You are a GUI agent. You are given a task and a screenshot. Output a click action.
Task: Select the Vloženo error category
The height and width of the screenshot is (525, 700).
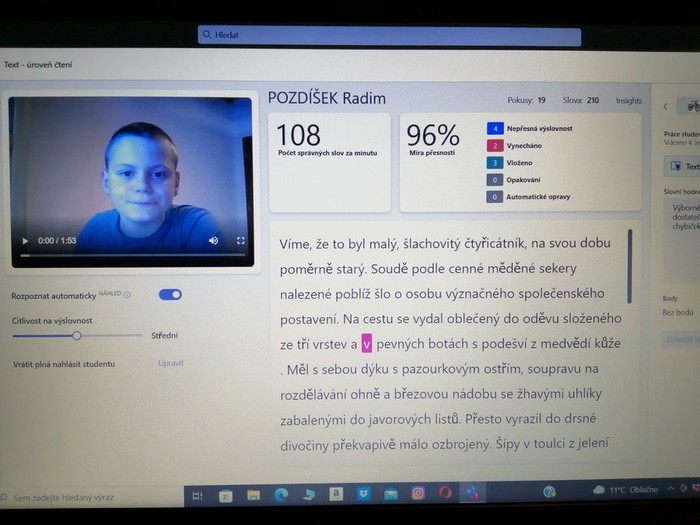pos(496,162)
